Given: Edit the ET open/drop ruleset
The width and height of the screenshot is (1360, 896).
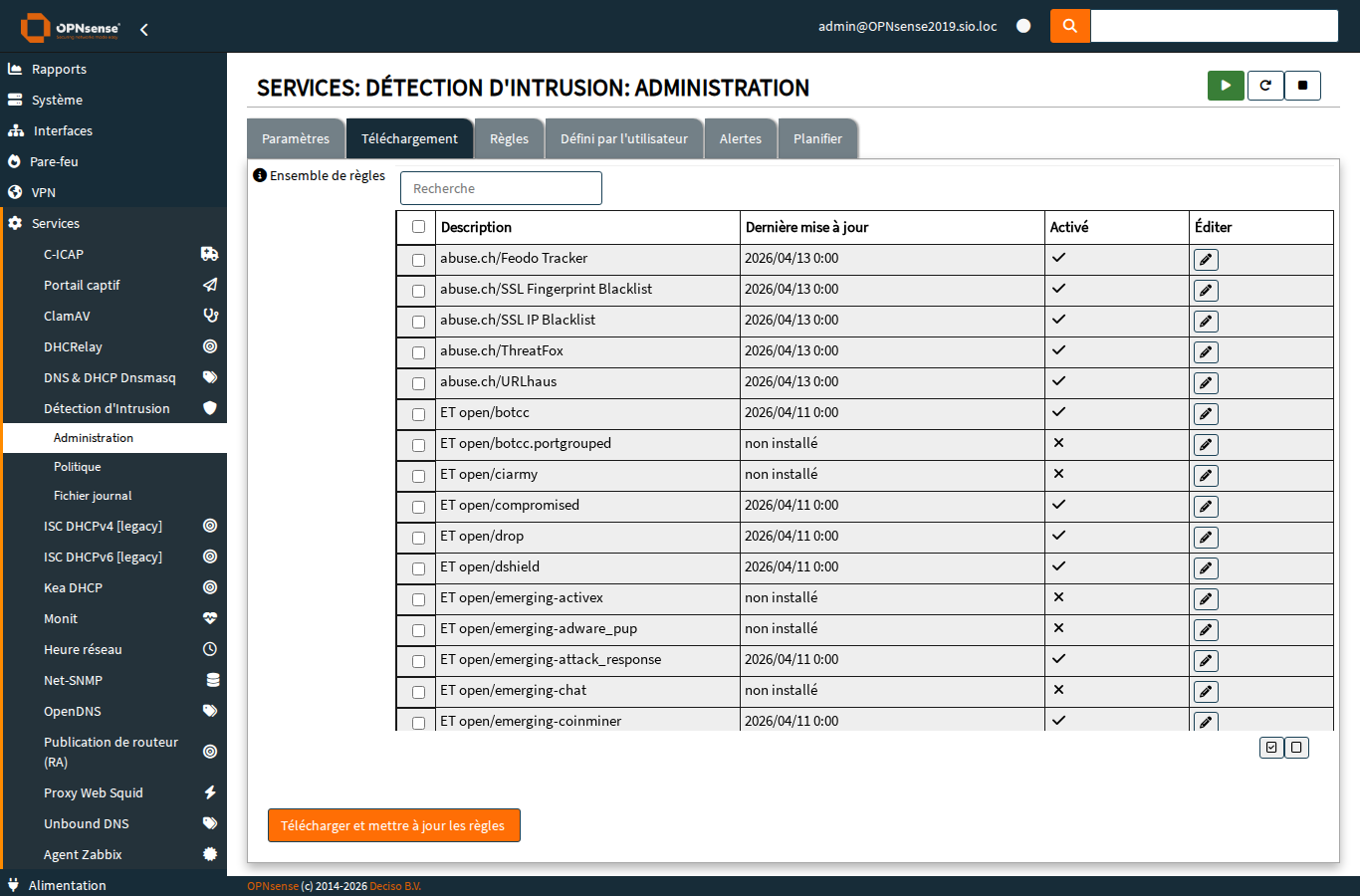Looking at the screenshot, I should point(1206,538).
